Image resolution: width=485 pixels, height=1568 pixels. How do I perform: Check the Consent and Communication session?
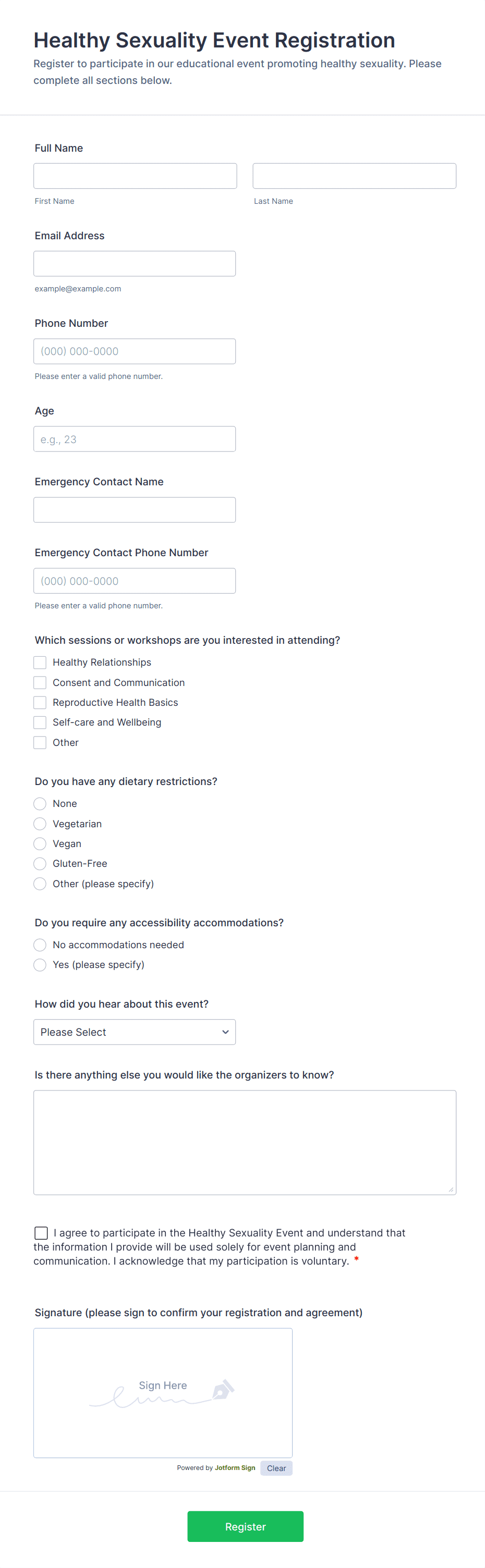click(x=40, y=682)
